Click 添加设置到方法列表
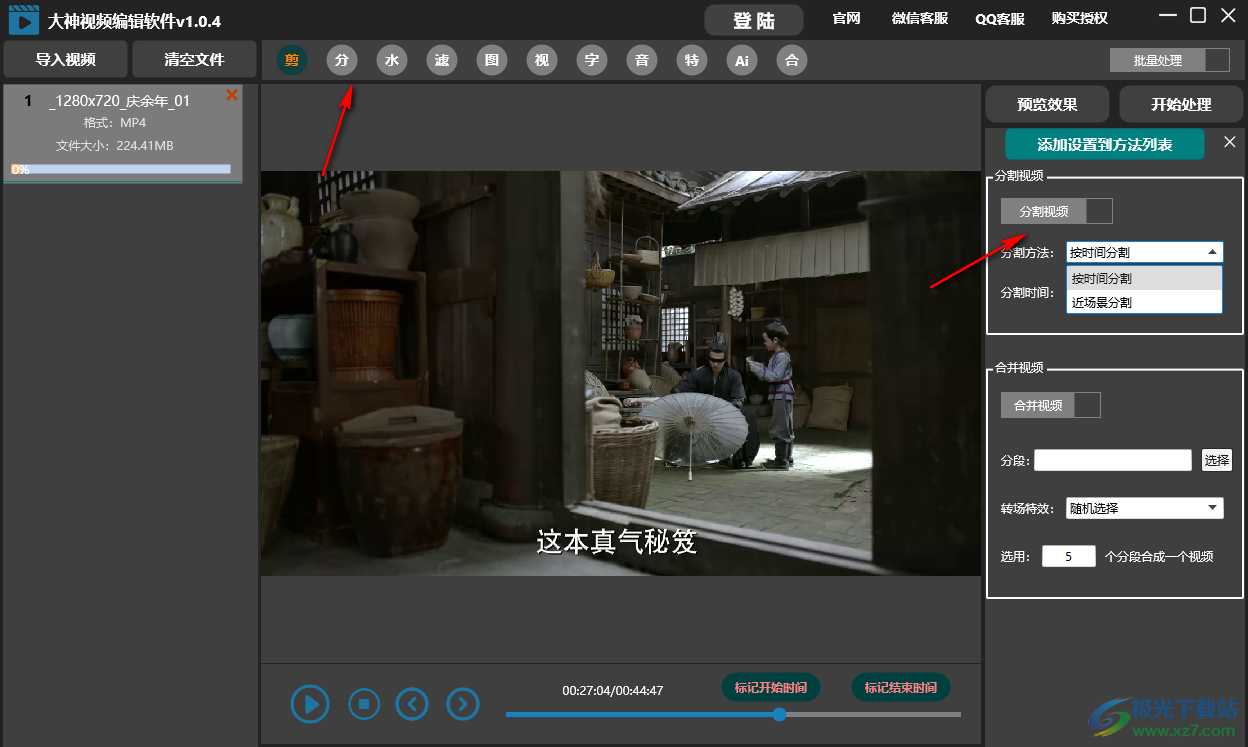This screenshot has height=747, width=1248. coord(1105,144)
